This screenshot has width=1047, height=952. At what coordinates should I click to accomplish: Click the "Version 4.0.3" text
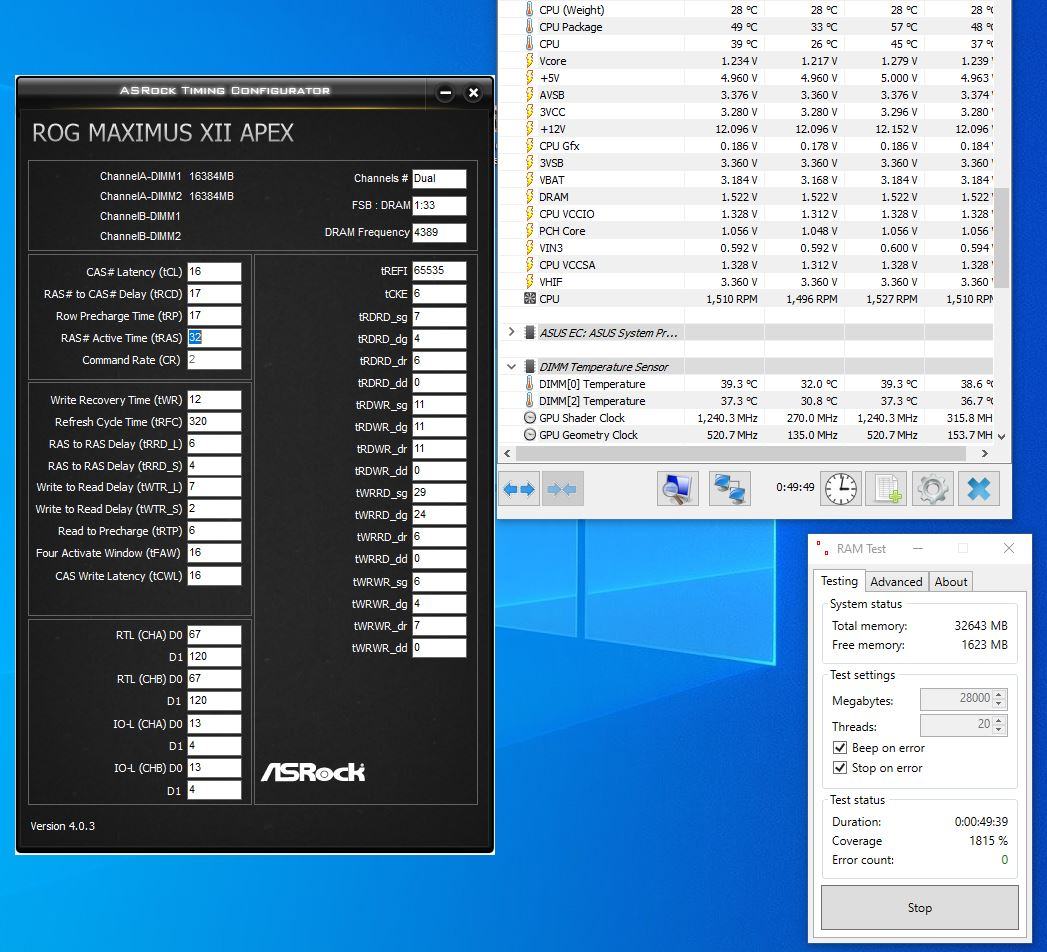(63, 826)
